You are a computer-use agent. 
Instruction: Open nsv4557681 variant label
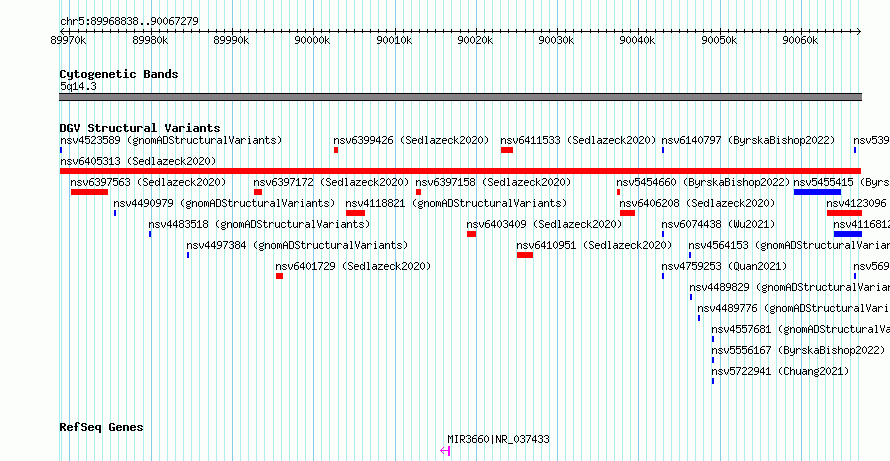[x=800, y=329]
